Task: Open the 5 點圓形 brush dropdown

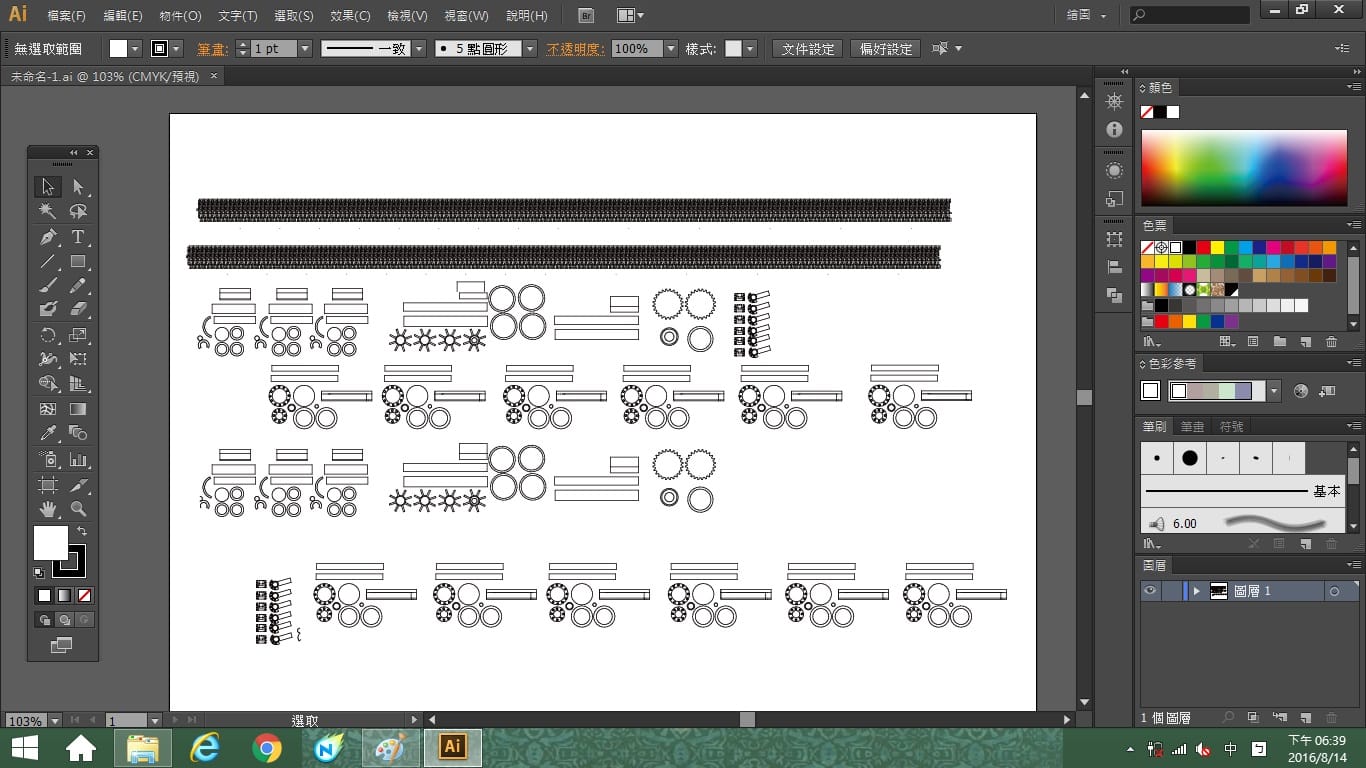Action: pos(529,48)
